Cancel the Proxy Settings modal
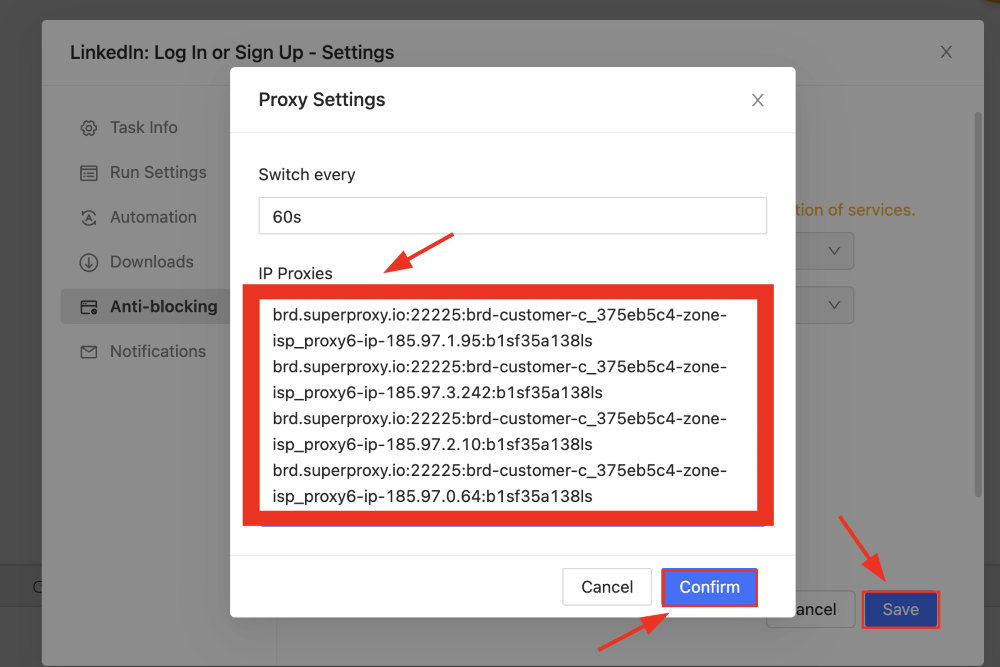The image size is (1000, 667). 607,587
